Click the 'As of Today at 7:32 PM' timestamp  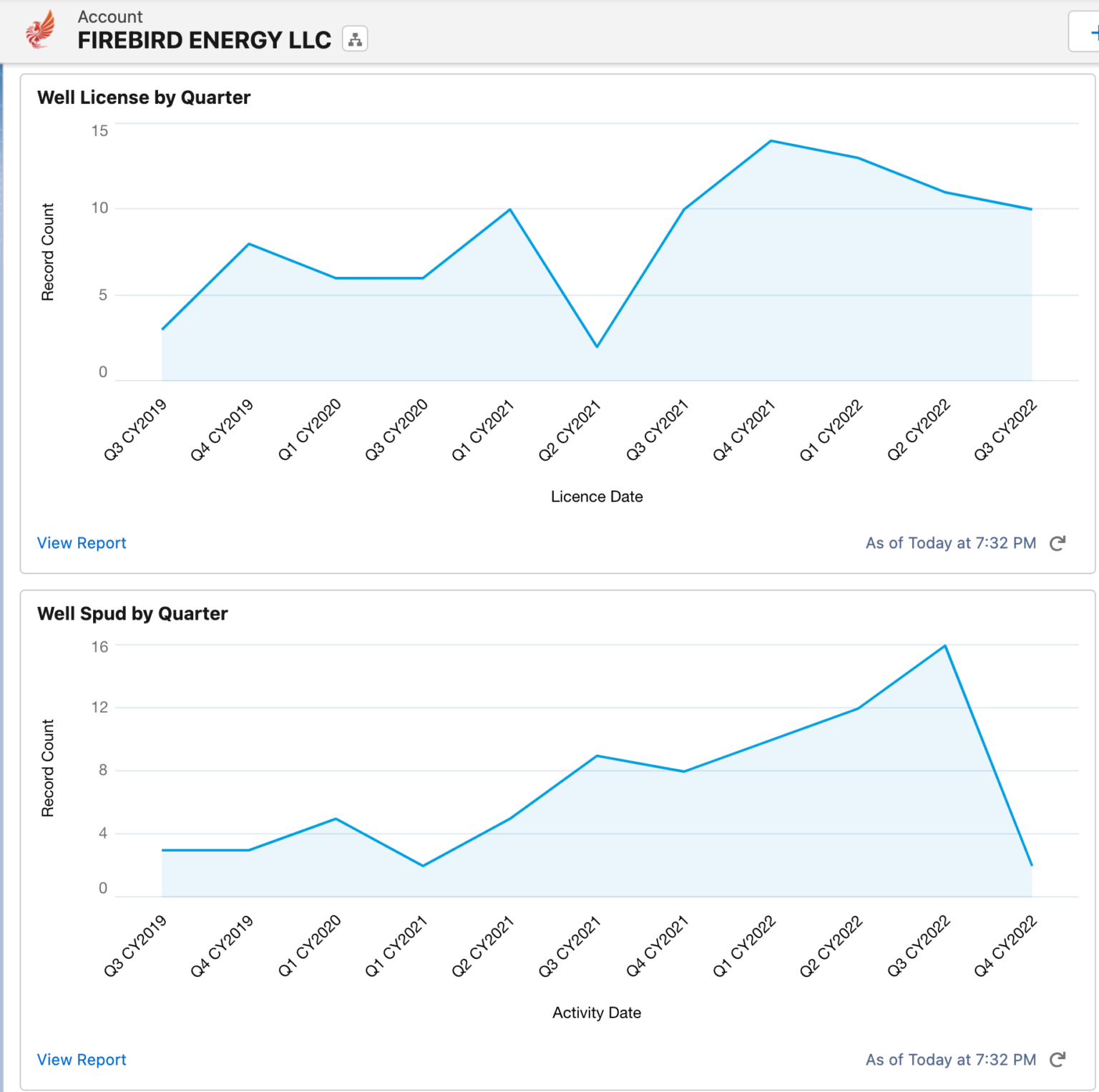[x=950, y=543]
